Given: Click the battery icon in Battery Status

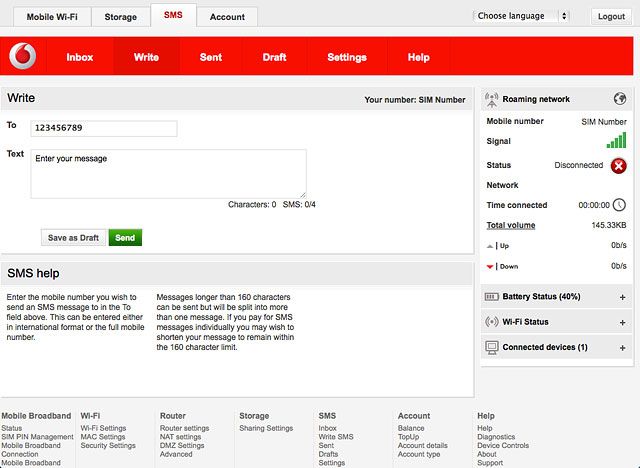Looking at the screenshot, I should pos(491,297).
